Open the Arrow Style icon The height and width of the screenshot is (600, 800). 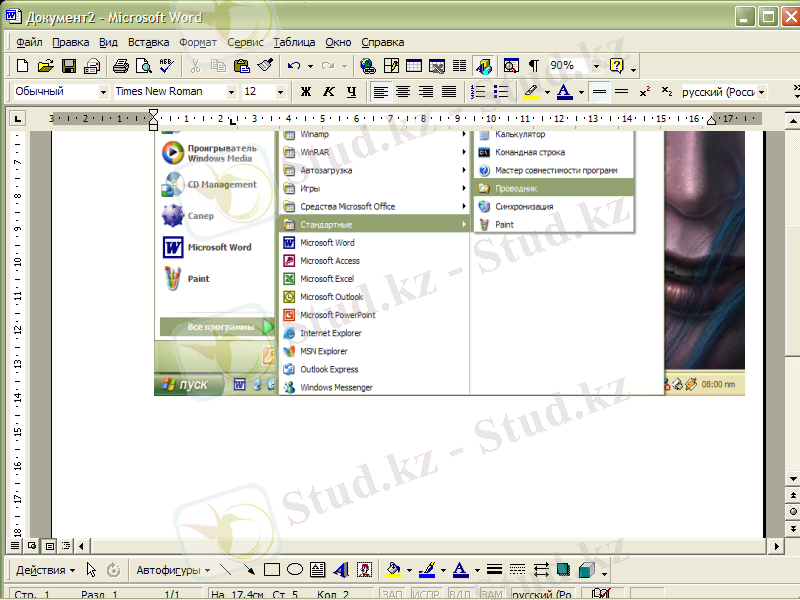point(541,569)
